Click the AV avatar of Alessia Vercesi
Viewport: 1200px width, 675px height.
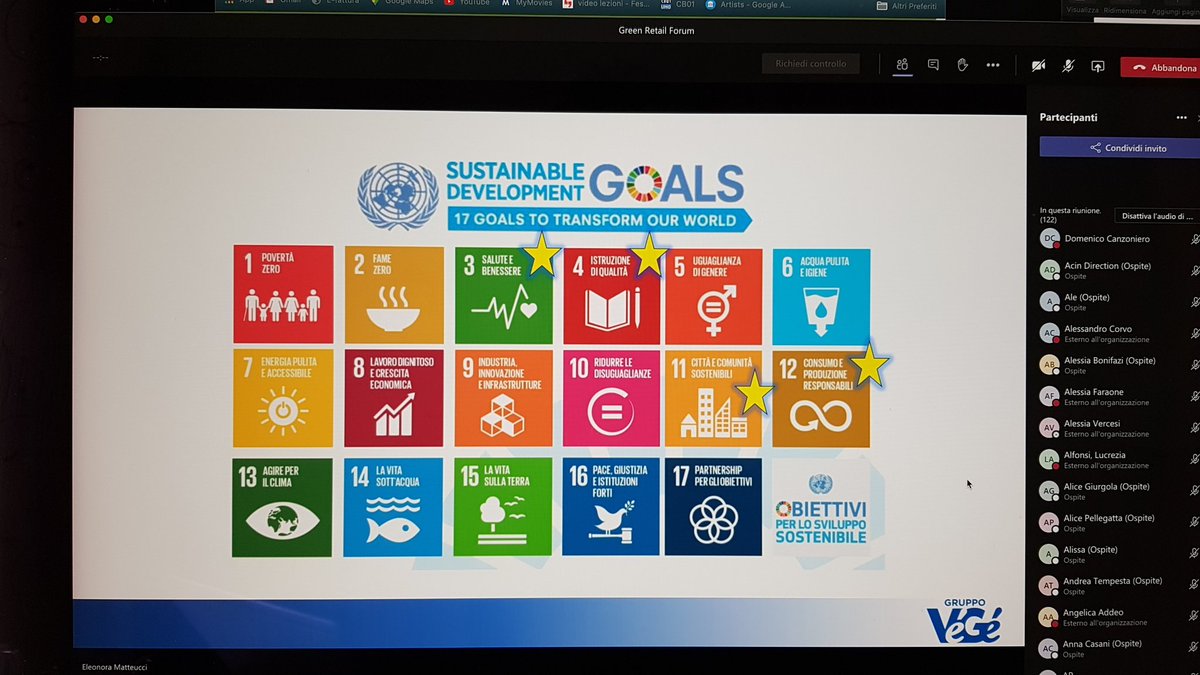click(1049, 428)
